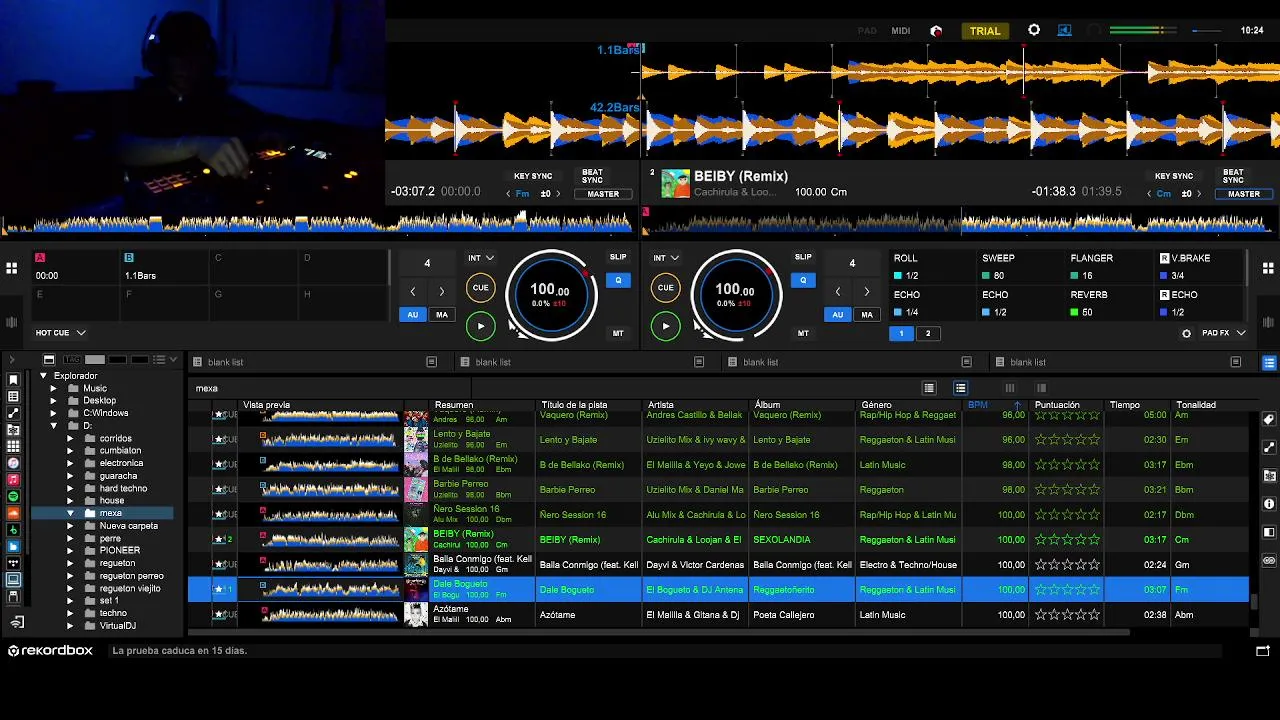Click the blue video panel icon in top bar
Viewport: 1280px width, 720px height.
[x=1064, y=31]
